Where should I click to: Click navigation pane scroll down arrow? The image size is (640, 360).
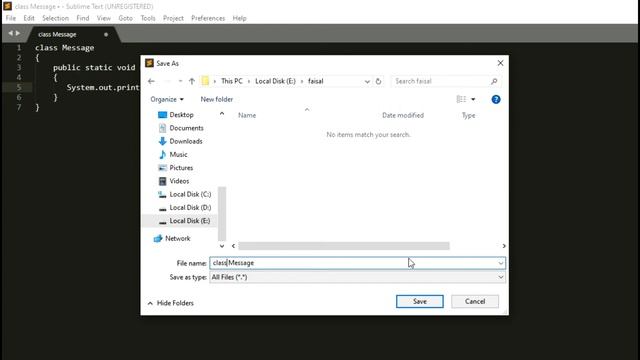[222, 246]
